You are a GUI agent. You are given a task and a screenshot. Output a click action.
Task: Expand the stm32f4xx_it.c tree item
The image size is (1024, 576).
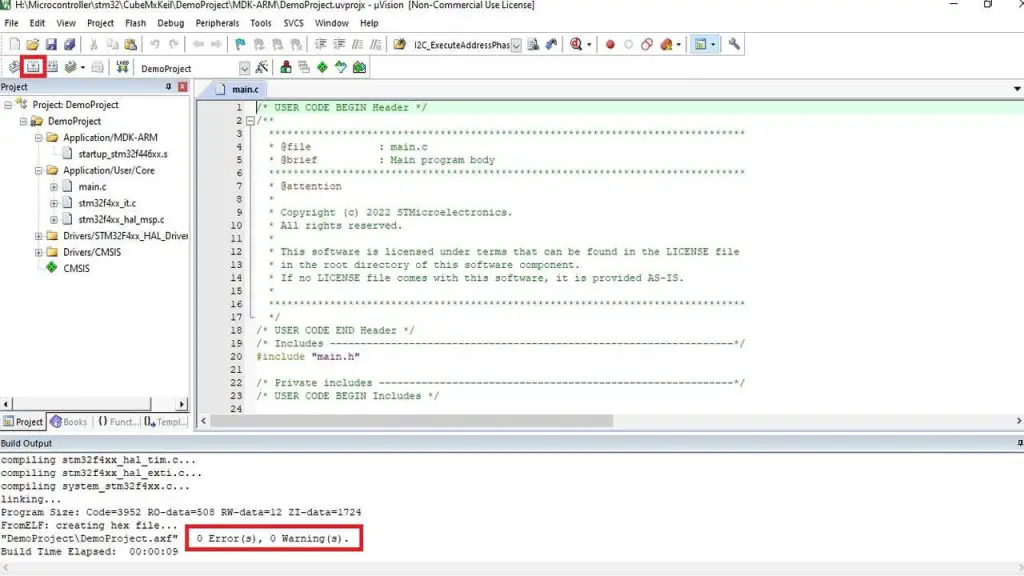(54, 203)
